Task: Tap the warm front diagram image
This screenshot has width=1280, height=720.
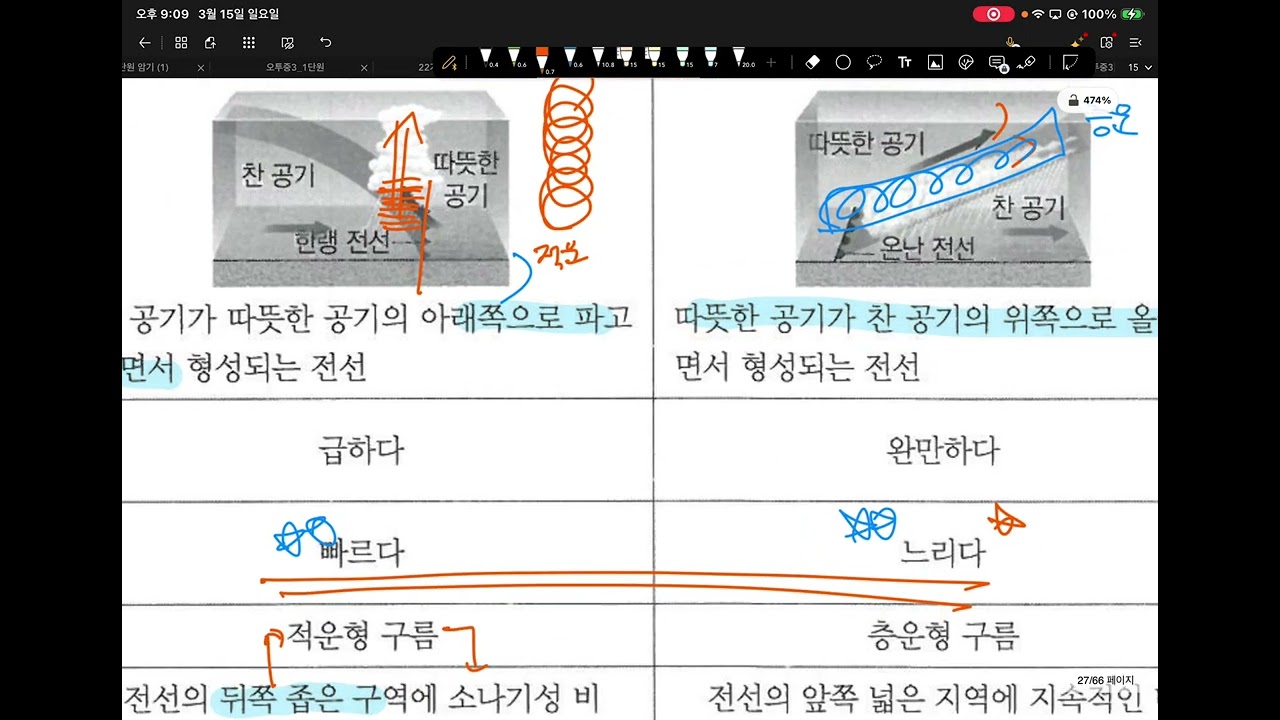Action: click(x=943, y=187)
